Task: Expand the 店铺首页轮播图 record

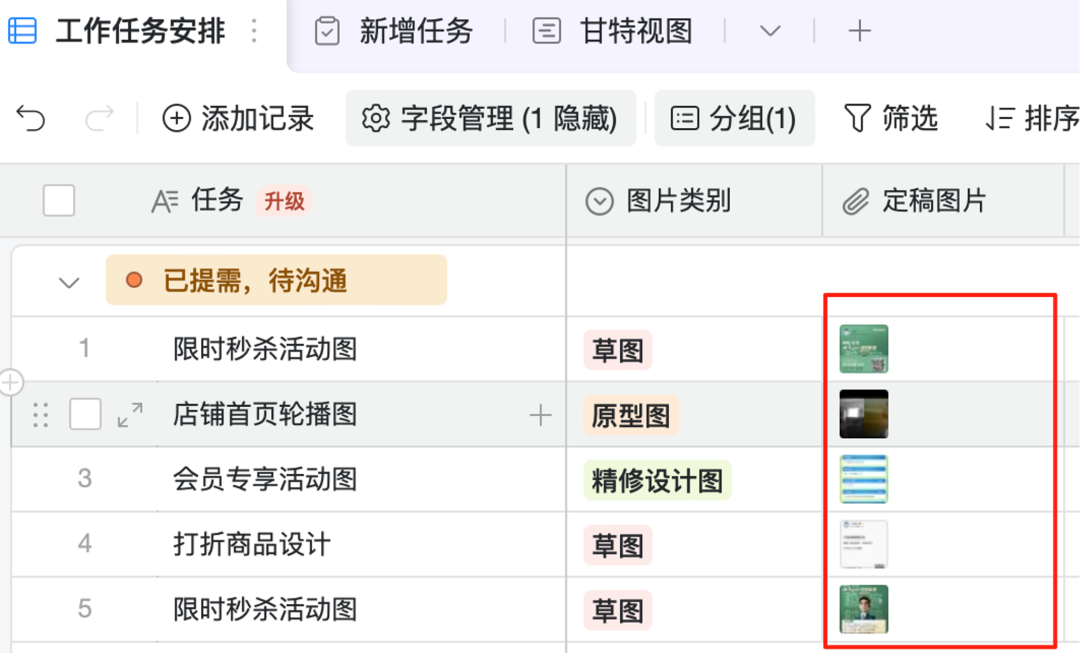Action: (130, 415)
